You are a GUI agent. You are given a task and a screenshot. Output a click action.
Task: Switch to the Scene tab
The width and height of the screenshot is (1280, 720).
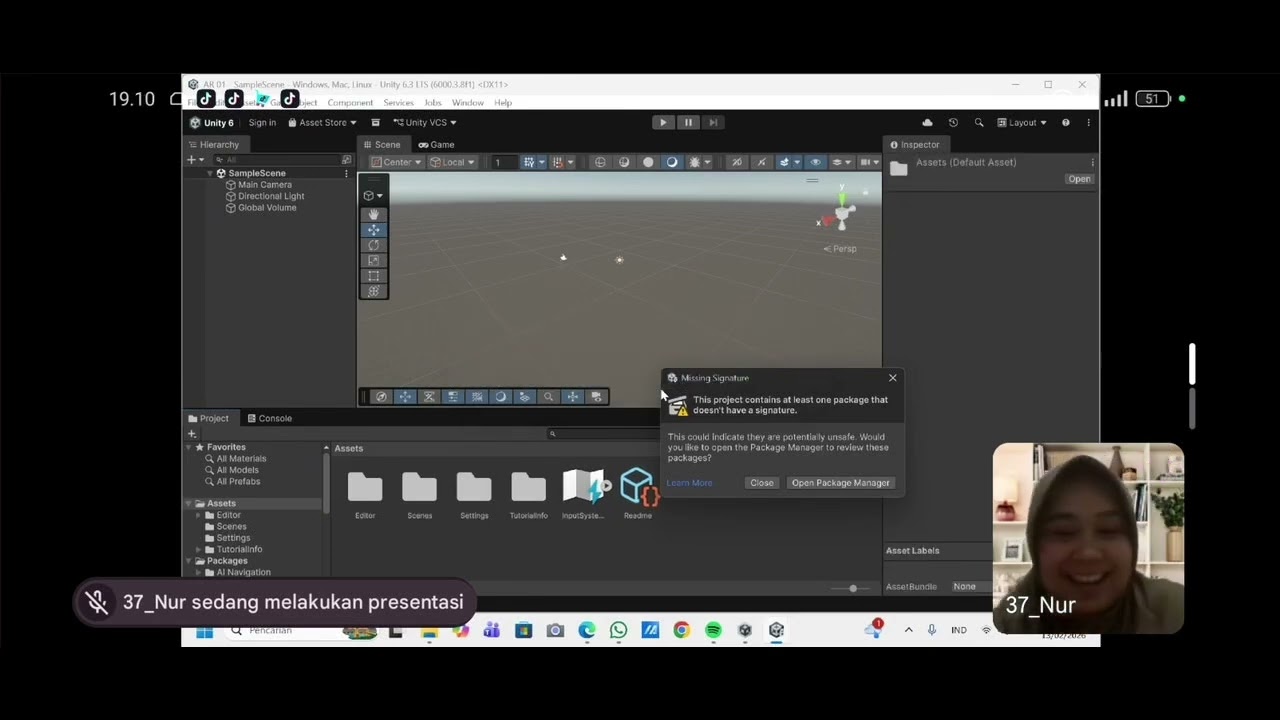381,144
